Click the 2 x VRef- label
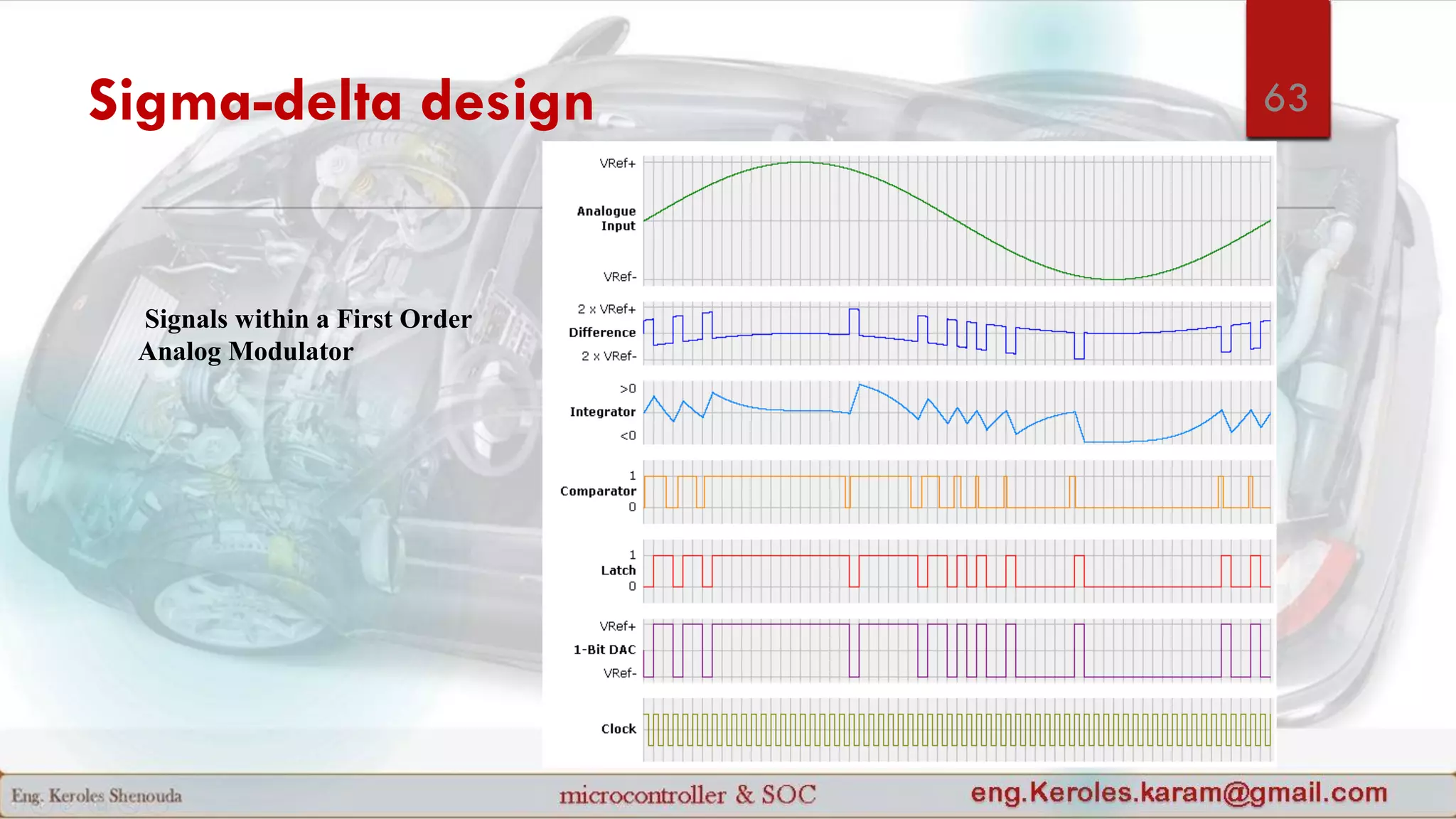Viewport: 1456px width, 819px height. (609, 355)
